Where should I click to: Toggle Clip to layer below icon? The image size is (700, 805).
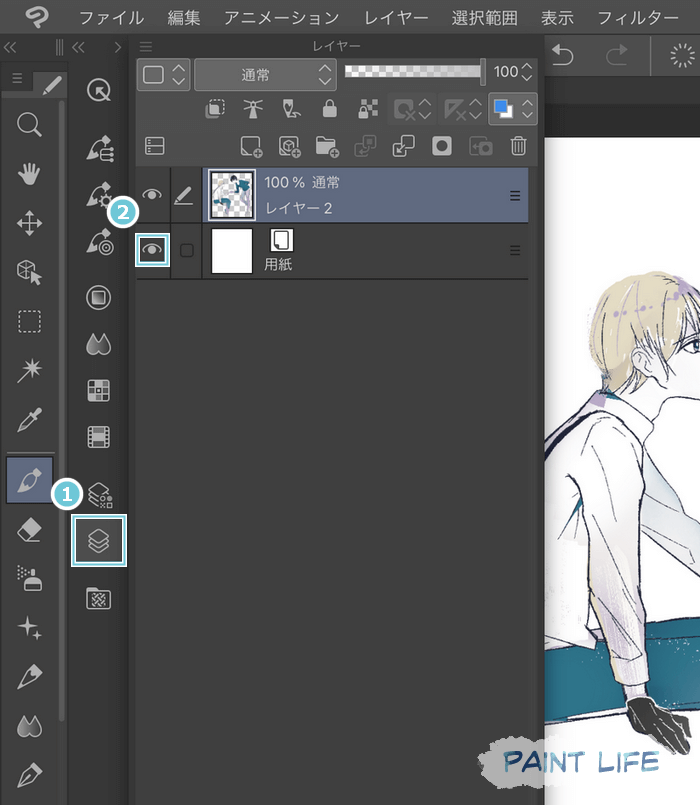click(215, 108)
